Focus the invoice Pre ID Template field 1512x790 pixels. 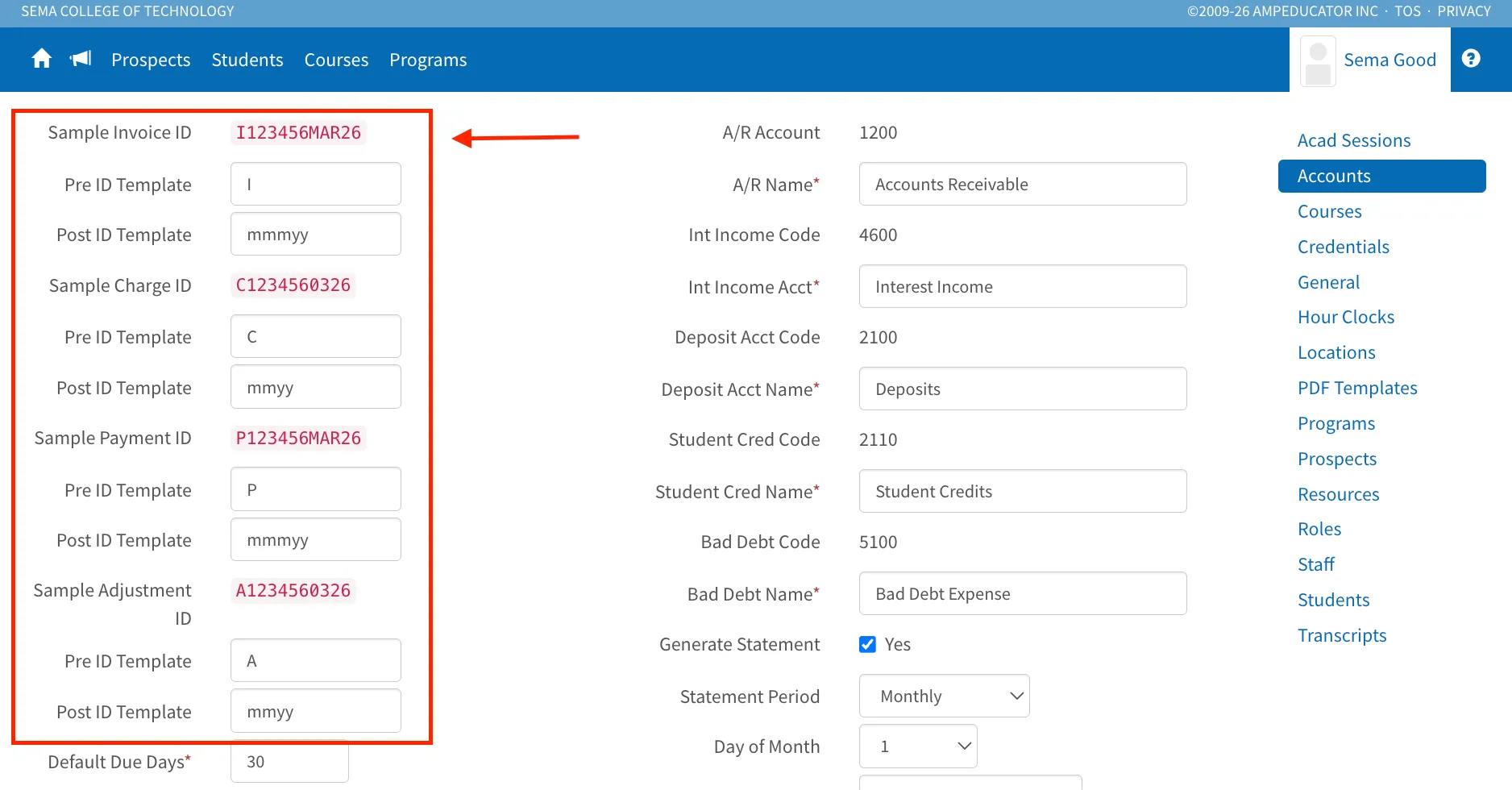point(316,184)
